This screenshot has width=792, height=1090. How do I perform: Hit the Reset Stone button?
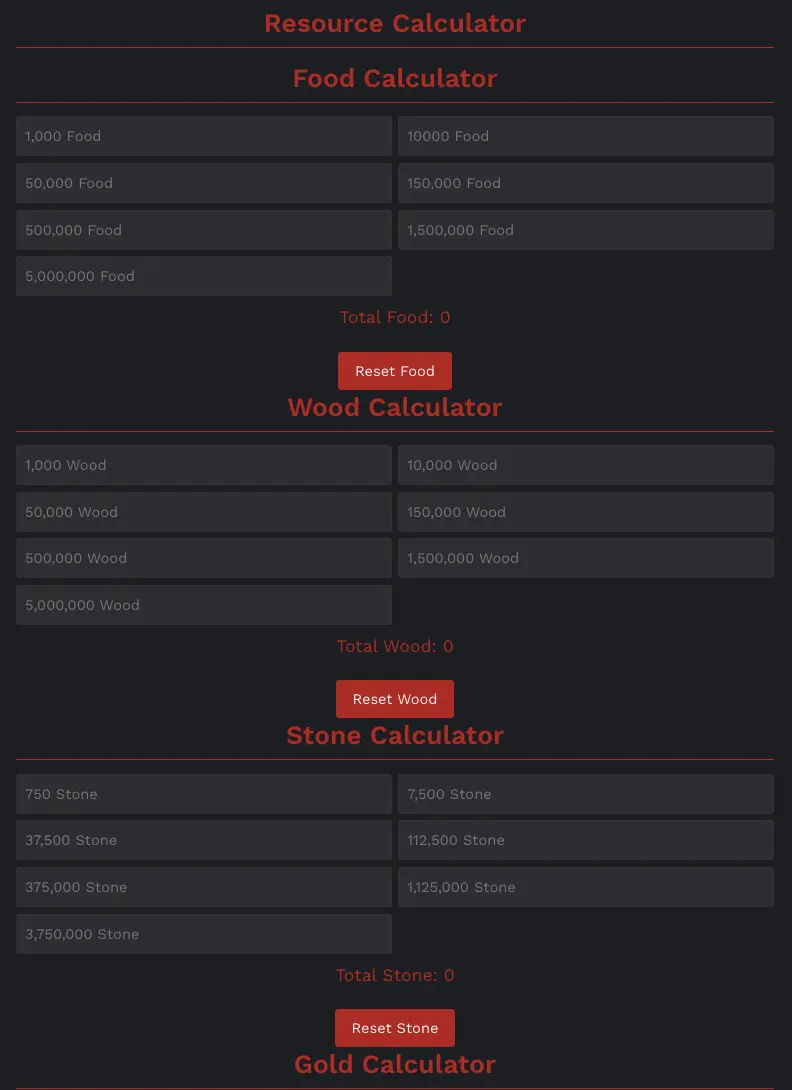pyautogui.click(x=394, y=1028)
